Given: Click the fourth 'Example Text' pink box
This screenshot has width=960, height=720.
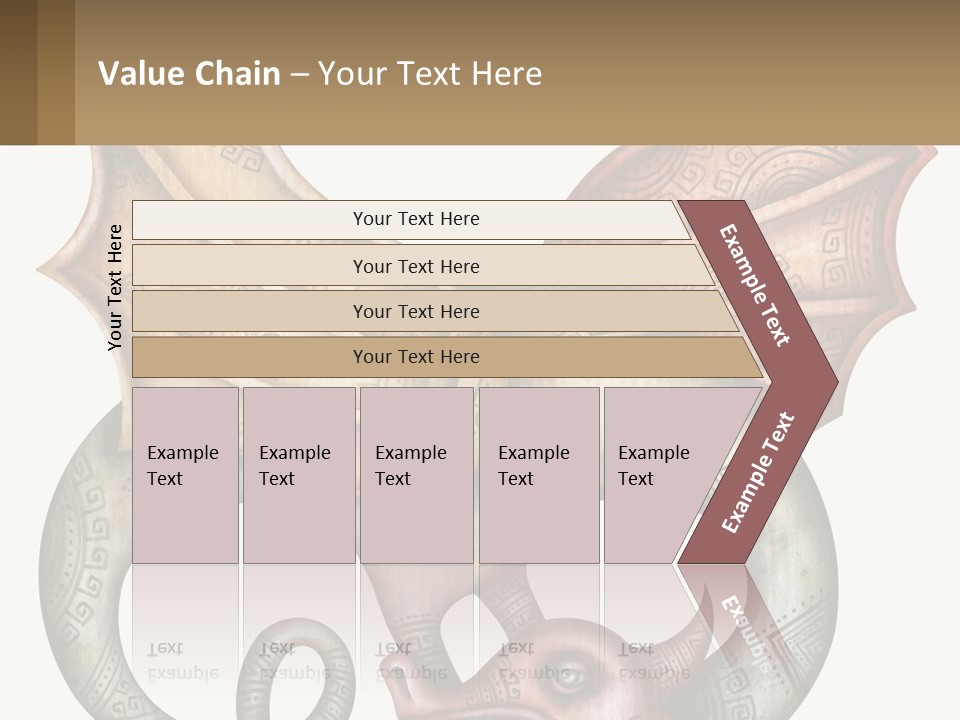Looking at the screenshot, I should pos(539,475).
